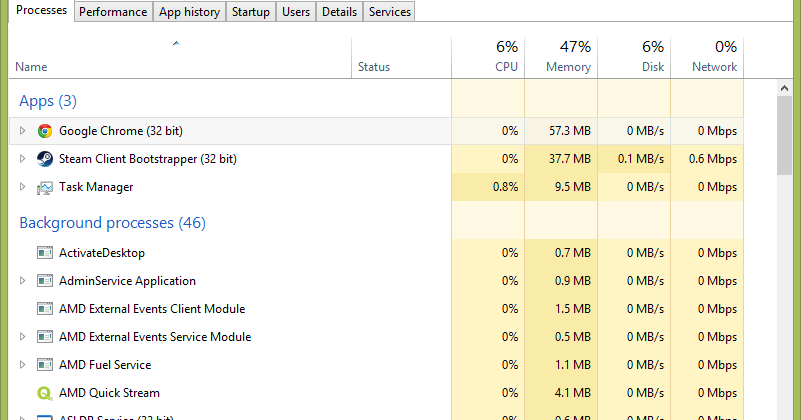Click the Google Chrome app icon
Viewport: 801px width, 420px height.
[x=44, y=131]
